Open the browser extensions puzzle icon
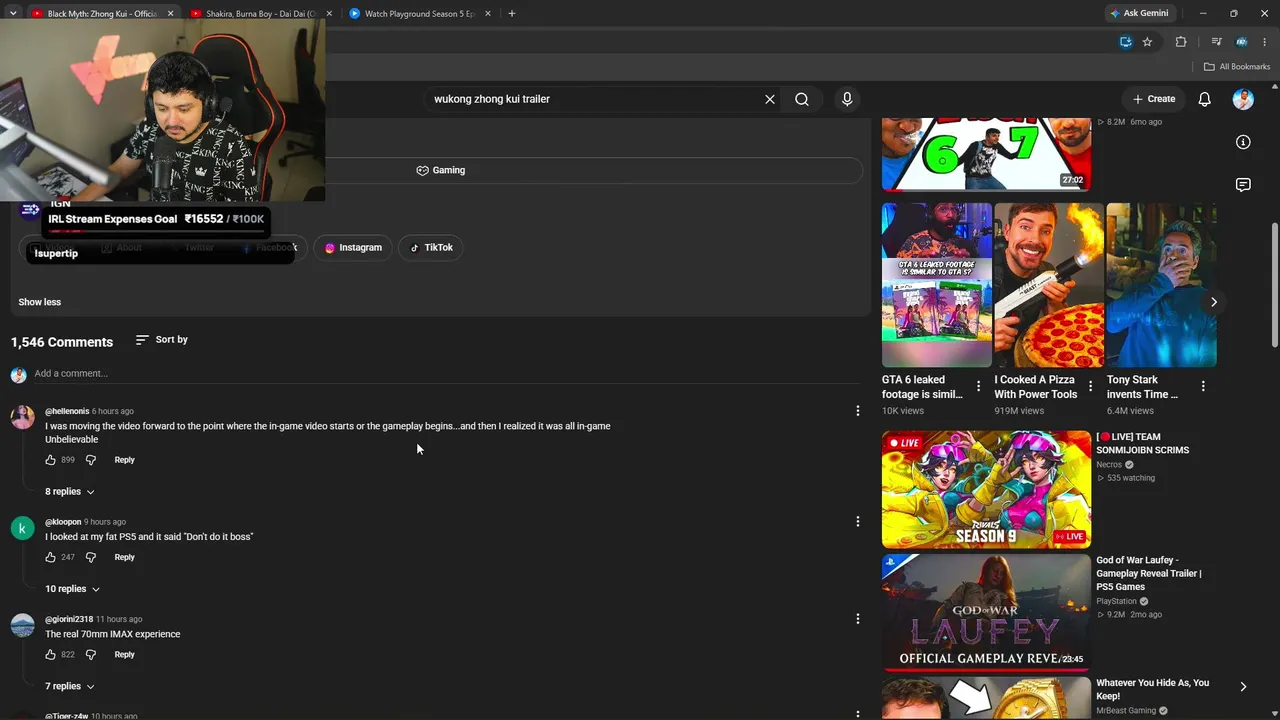 coord(1181,42)
